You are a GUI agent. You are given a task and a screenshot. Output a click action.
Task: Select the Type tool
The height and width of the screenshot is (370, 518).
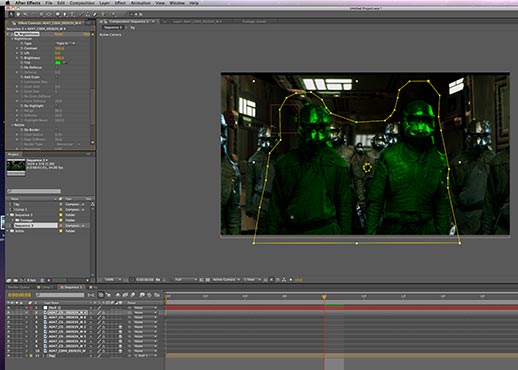coord(72,14)
